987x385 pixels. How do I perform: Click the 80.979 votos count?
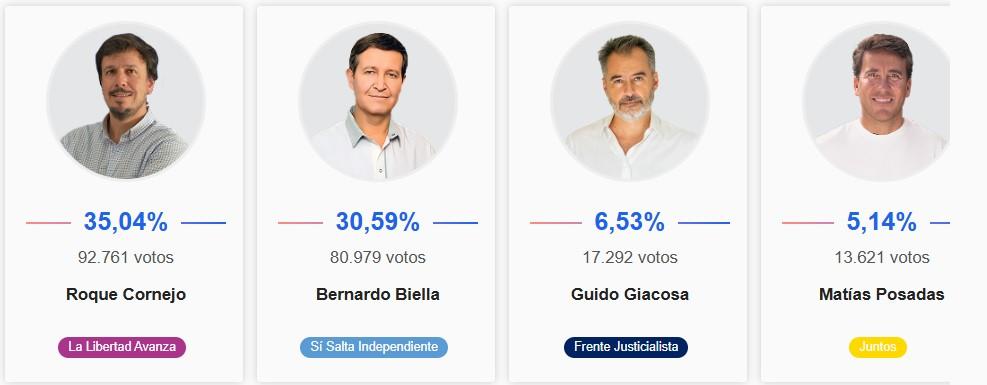[x=378, y=257]
